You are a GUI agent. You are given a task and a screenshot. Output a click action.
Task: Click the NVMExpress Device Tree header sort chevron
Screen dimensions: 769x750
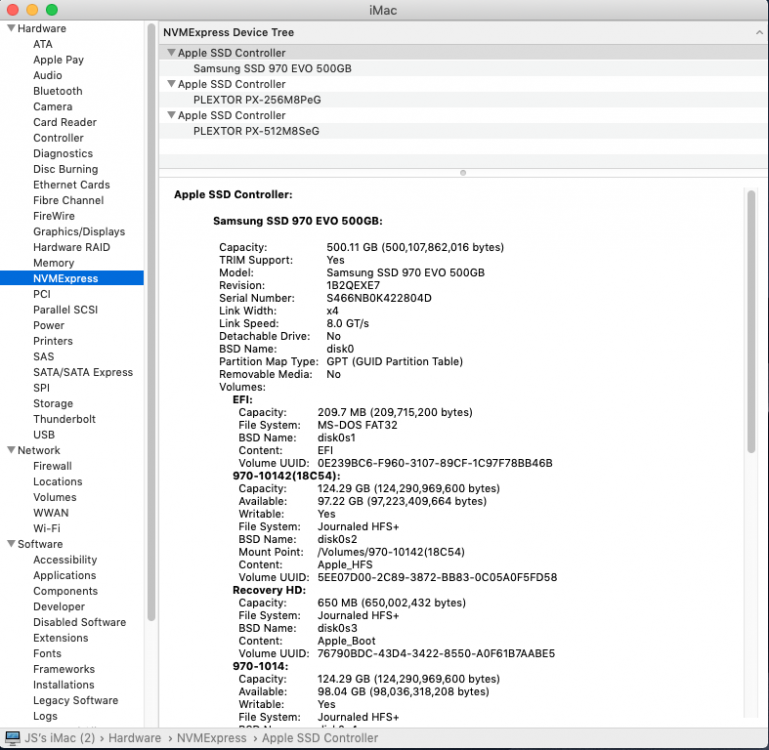[759, 32]
